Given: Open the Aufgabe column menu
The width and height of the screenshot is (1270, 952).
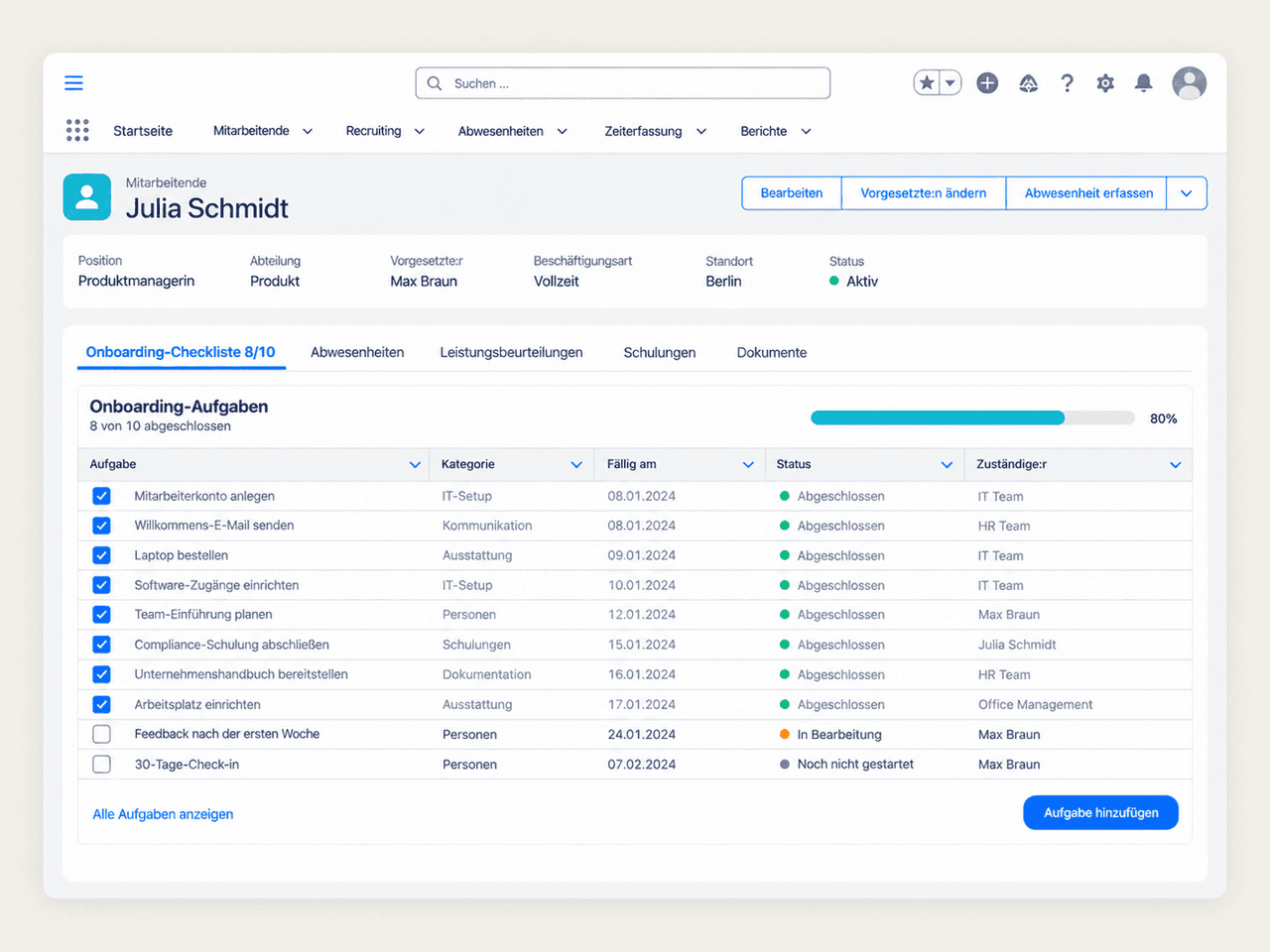Looking at the screenshot, I should [x=415, y=464].
